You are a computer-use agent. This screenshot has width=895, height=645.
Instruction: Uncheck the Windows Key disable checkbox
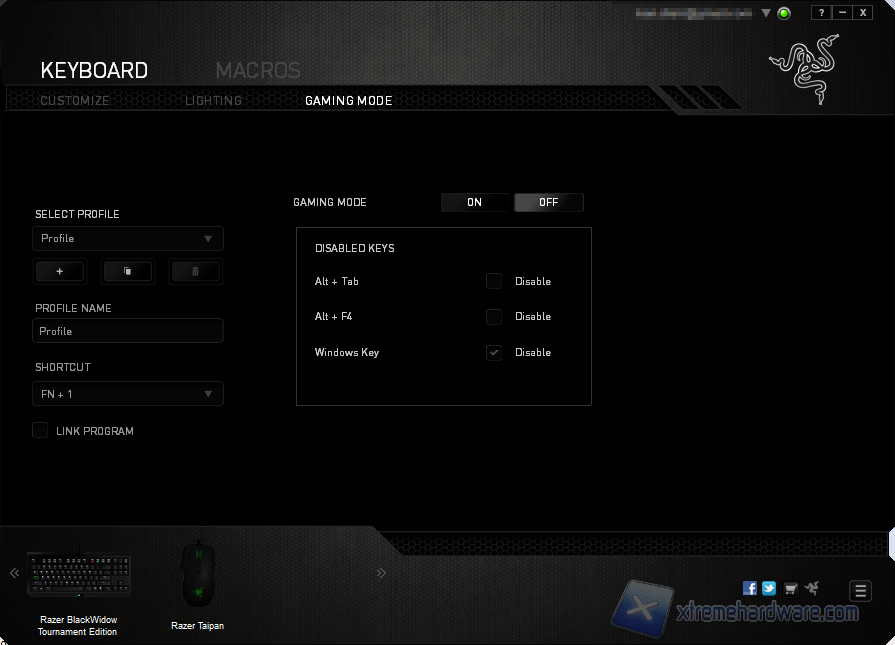pyautogui.click(x=494, y=353)
